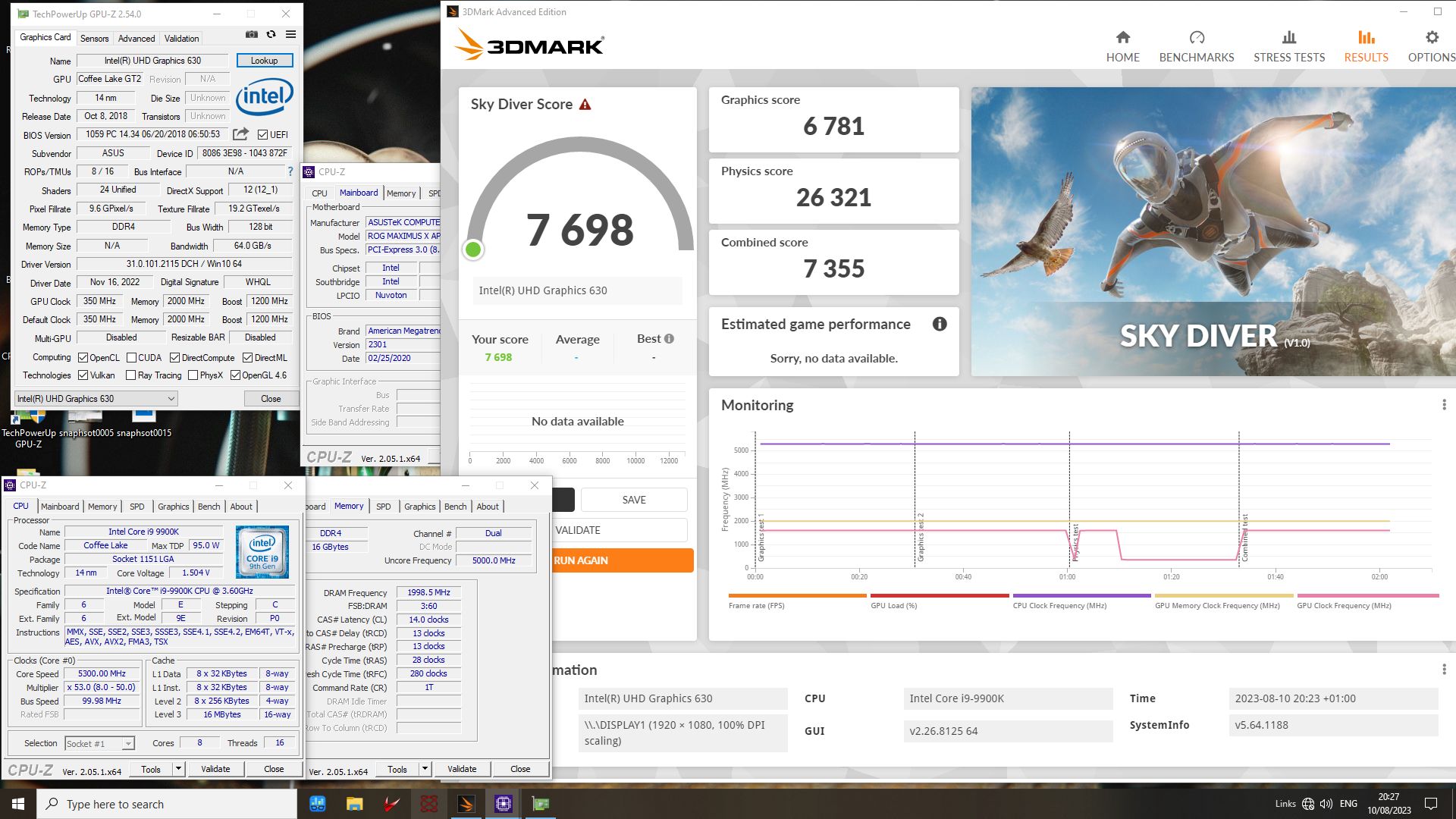
Task: Expand Tools dropdown arrow in CPU-Z CPU window
Action: pyautogui.click(x=178, y=769)
